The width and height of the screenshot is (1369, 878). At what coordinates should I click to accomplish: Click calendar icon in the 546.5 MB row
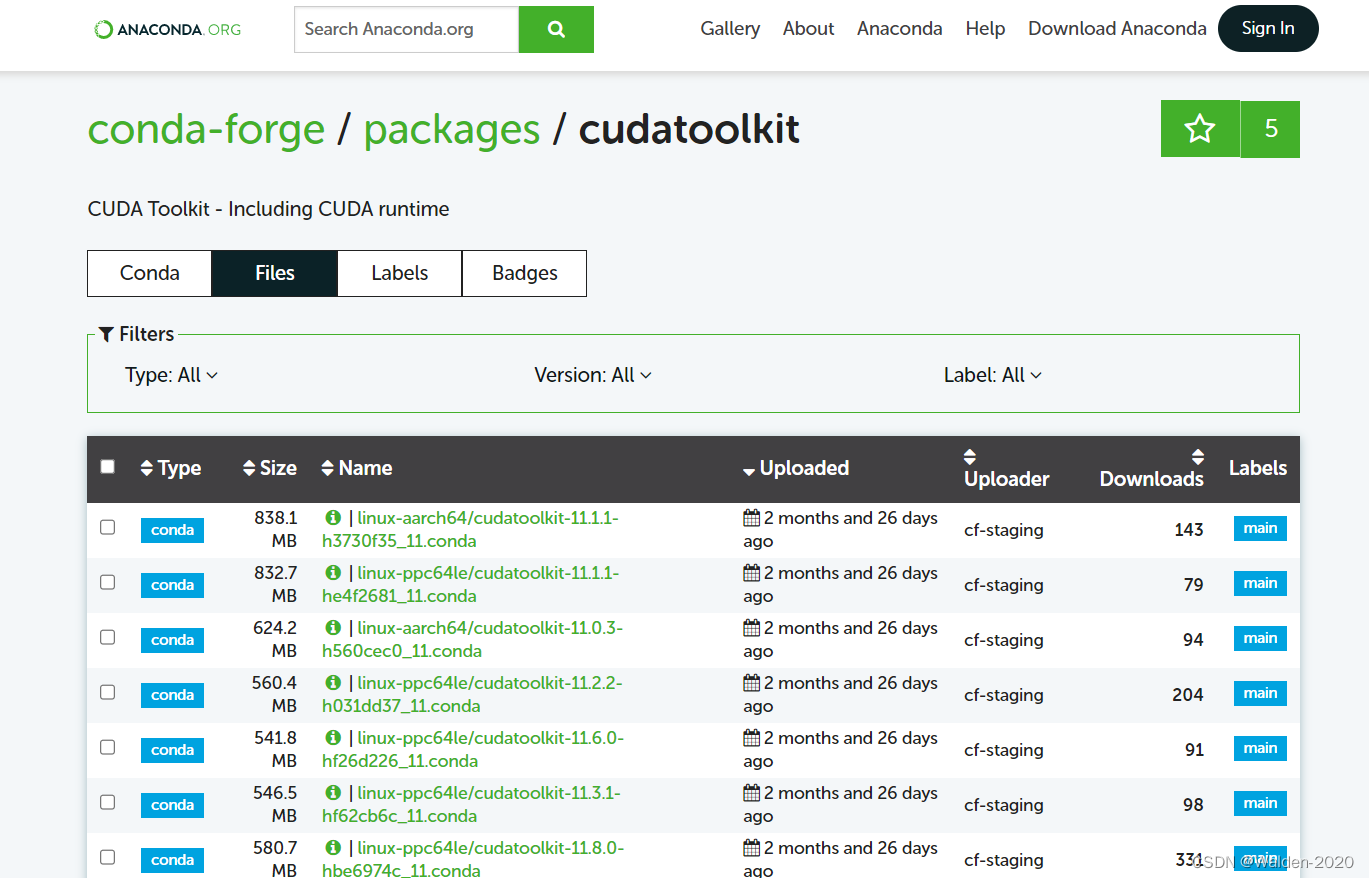[752, 793]
